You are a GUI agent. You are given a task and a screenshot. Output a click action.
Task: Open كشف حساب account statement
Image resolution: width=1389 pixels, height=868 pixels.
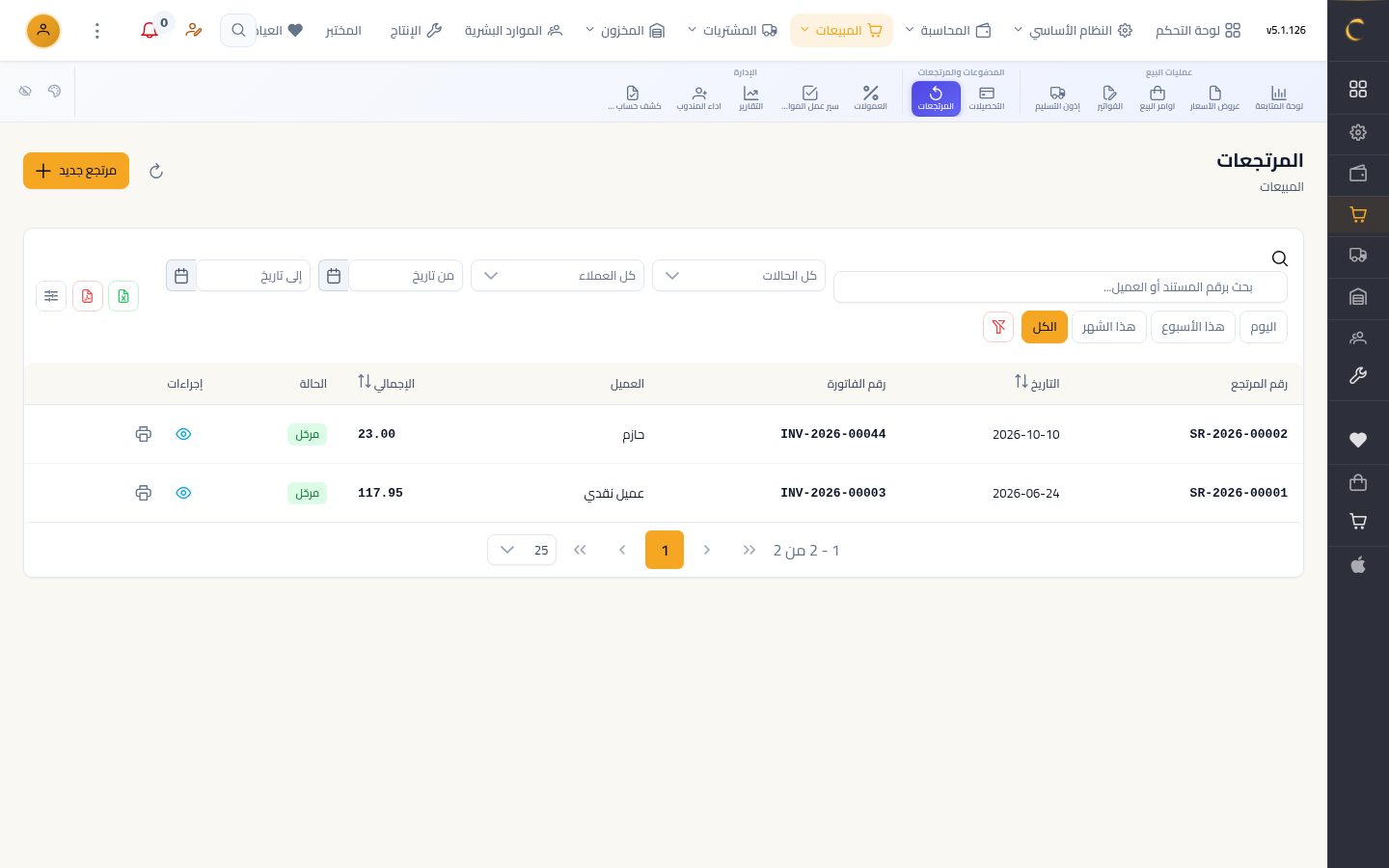point(634,98)
